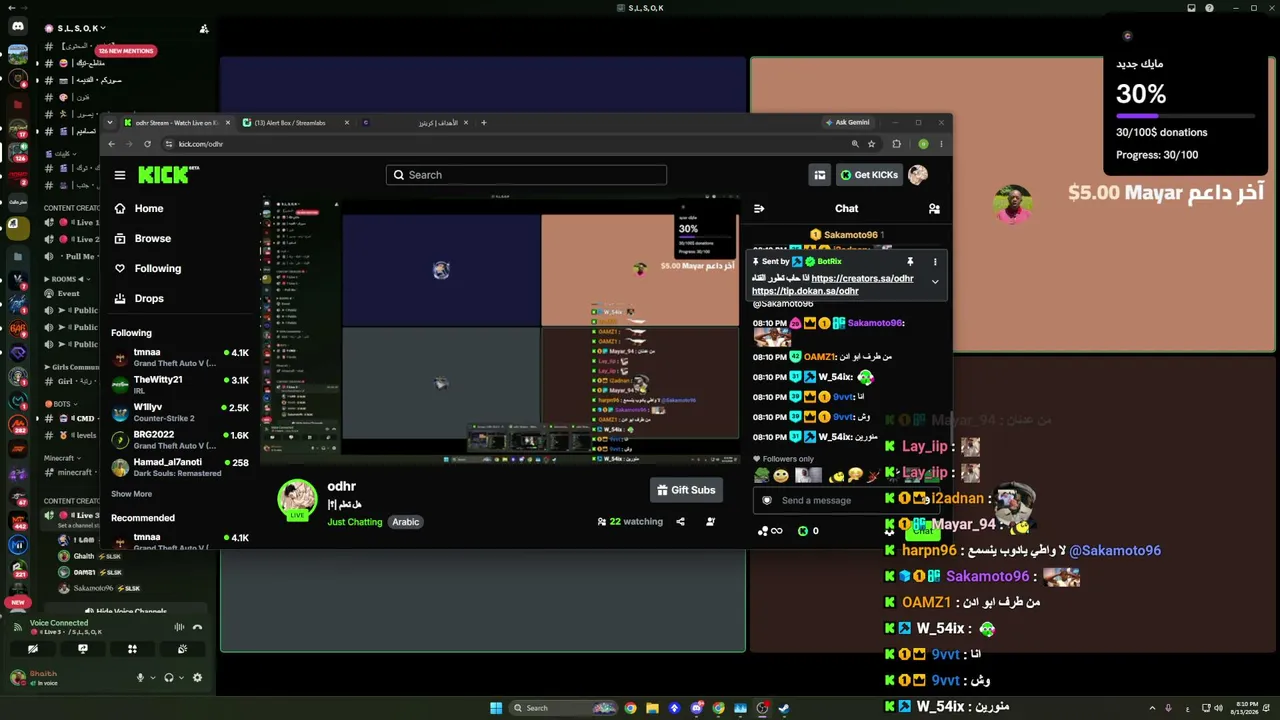
Task: Open Hamad_al7anoti channel in Following list
Action: [180, 467]
